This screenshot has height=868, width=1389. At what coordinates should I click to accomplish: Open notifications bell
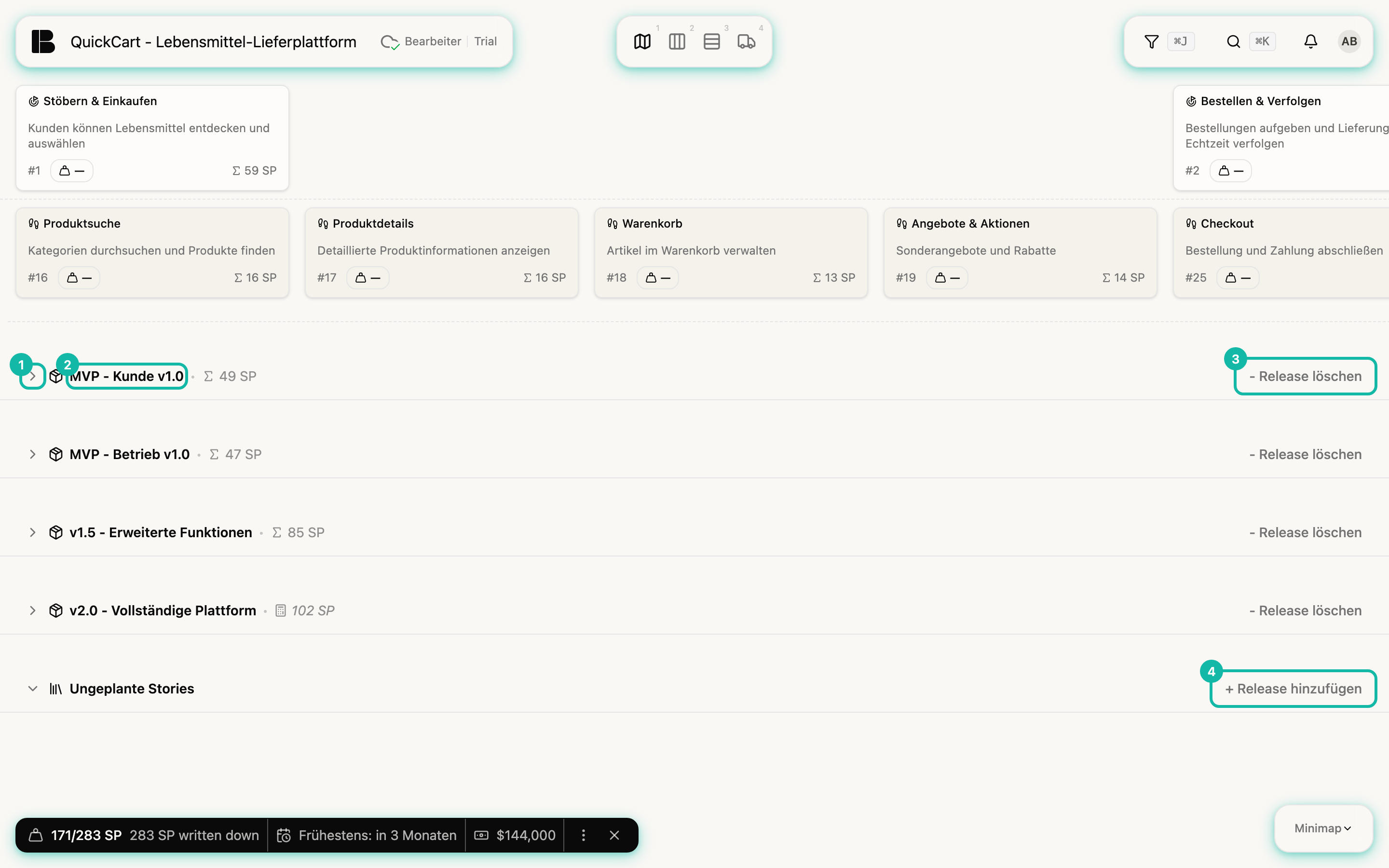pyautogui.click(x=1310, y=41)
